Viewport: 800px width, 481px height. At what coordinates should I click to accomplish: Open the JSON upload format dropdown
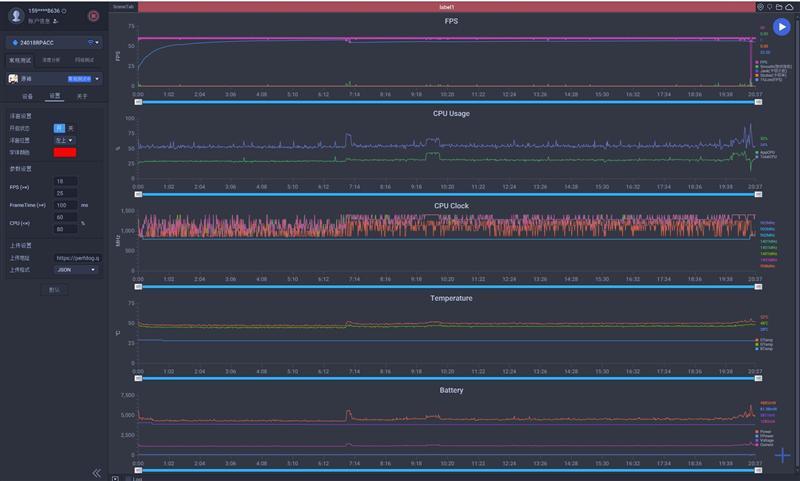tap(76, 269)
